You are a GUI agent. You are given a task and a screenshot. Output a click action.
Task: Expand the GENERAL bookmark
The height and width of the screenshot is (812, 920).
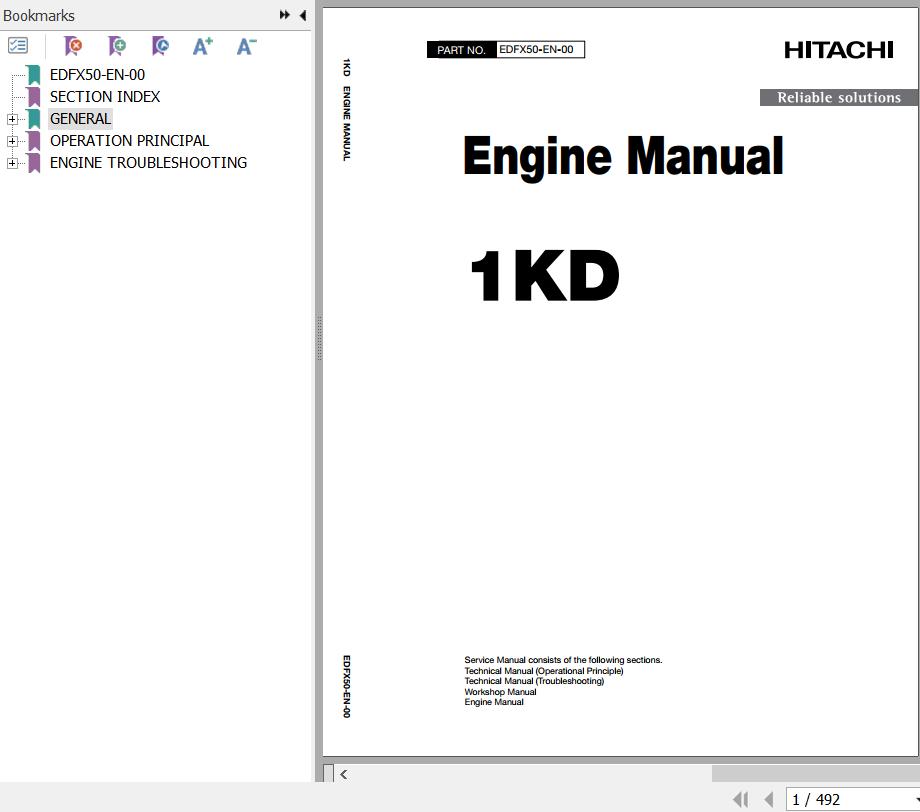click(12, 119)
